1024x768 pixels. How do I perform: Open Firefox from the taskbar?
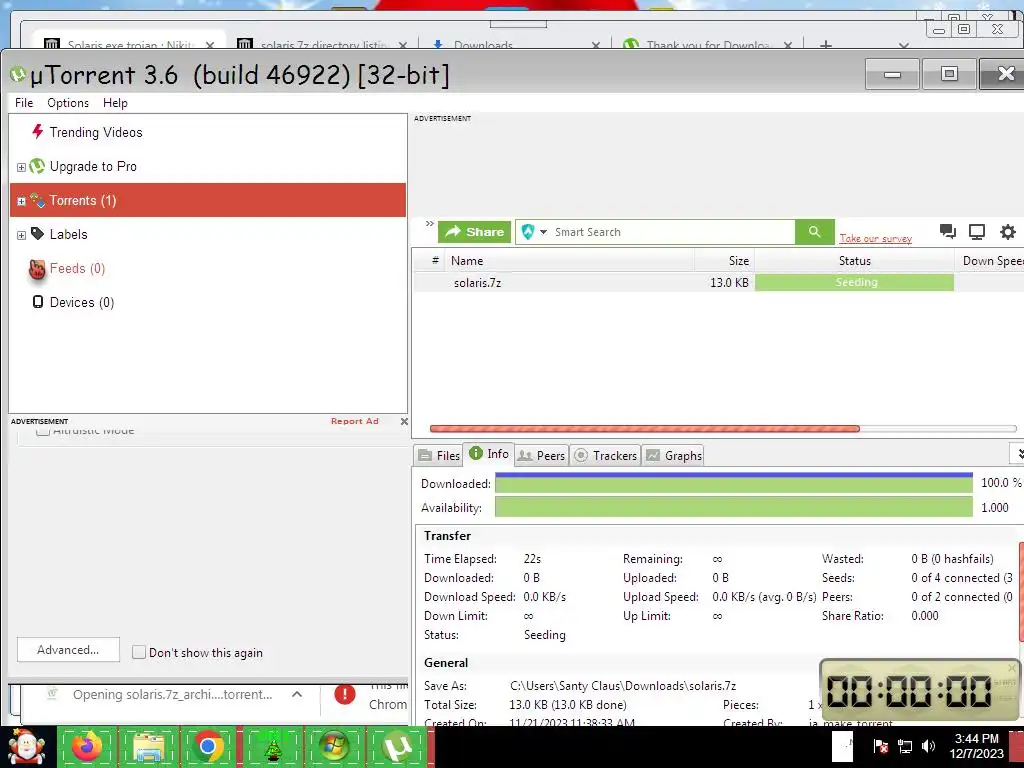pos(87,746)
